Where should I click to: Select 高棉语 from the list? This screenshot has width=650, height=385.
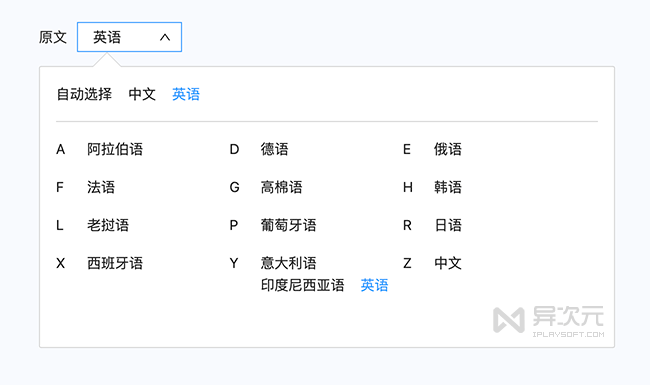pos(281,187)
